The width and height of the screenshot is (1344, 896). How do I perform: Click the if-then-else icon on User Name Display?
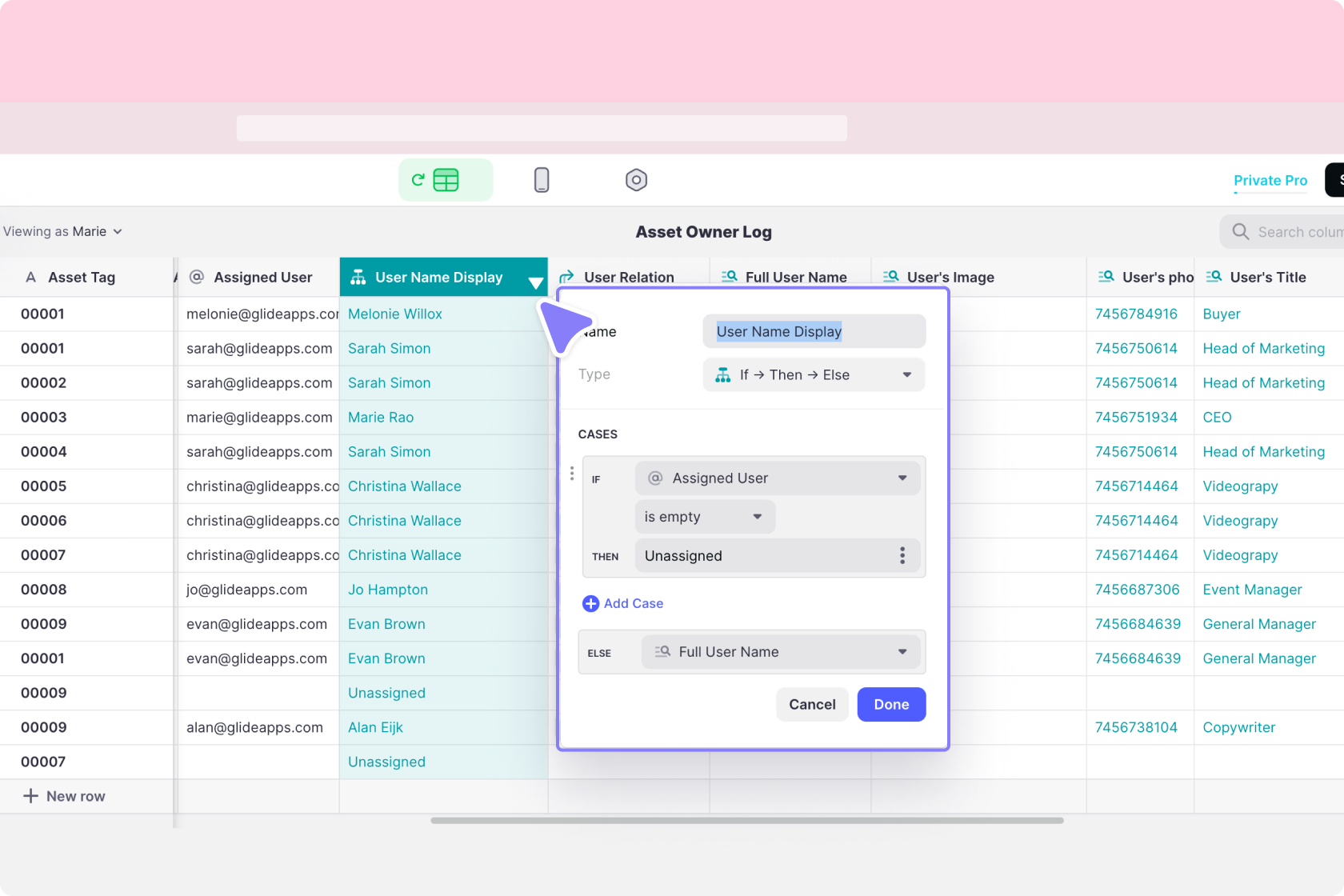pyautogui.click(x=358, y=277)
